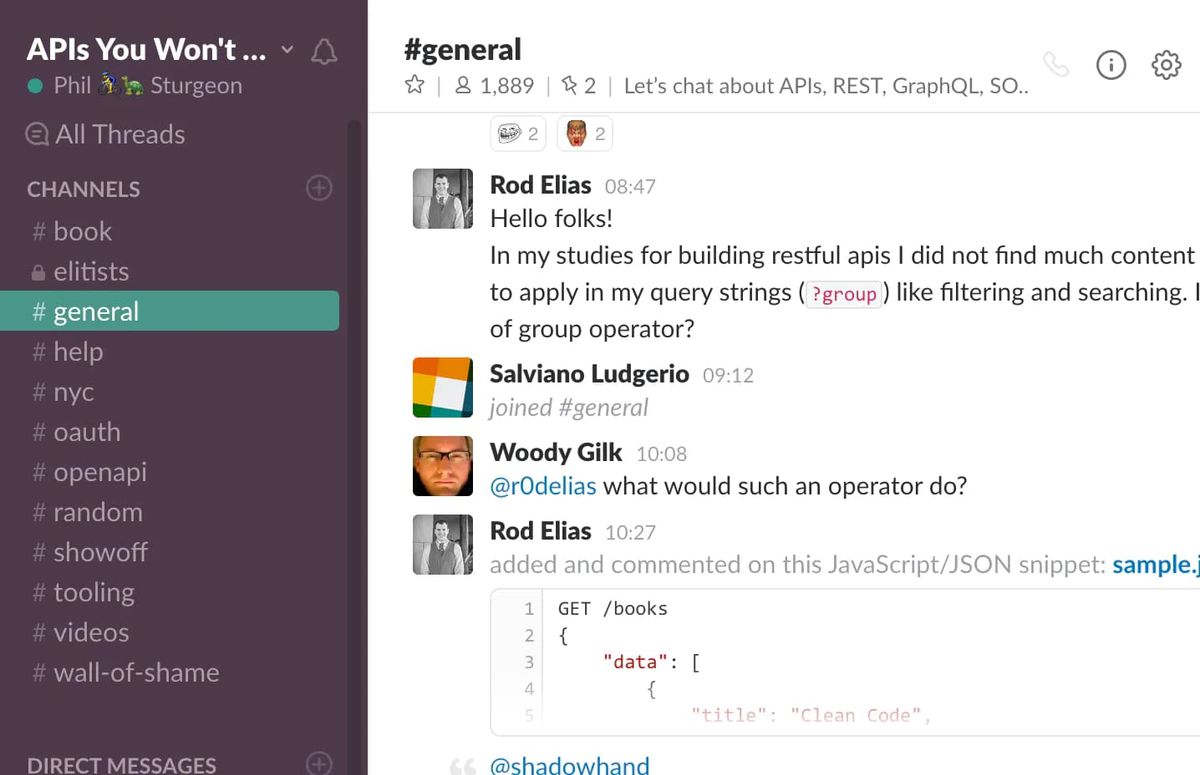Open the All Threads view
This screenshot has height=775, width=1200.
[118, 133]
